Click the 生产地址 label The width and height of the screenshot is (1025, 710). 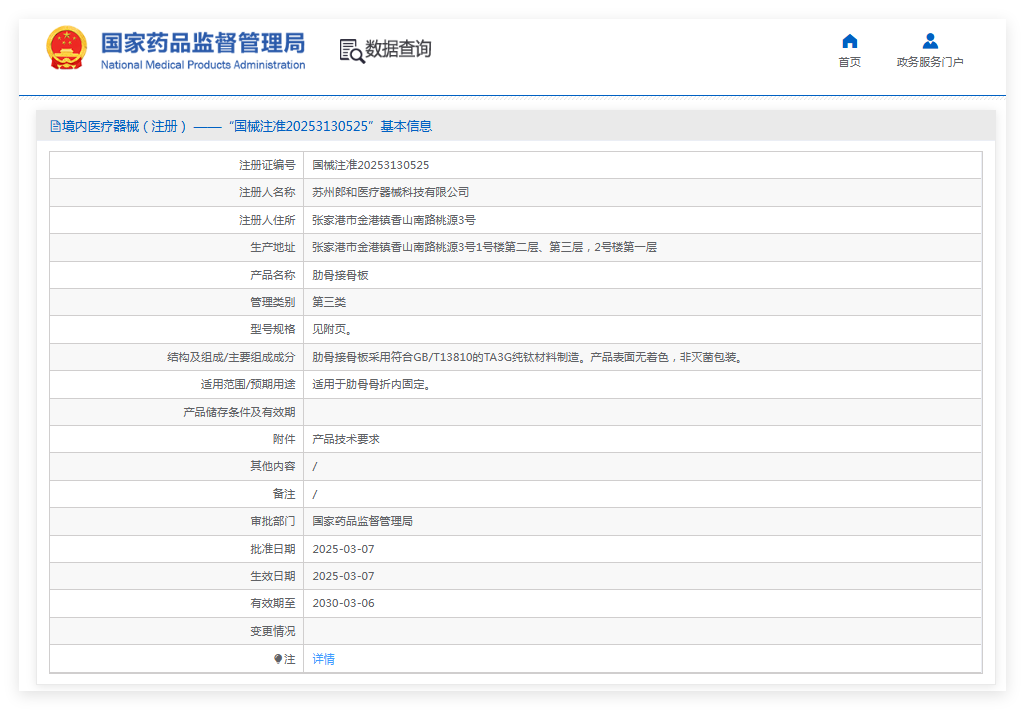273,247
